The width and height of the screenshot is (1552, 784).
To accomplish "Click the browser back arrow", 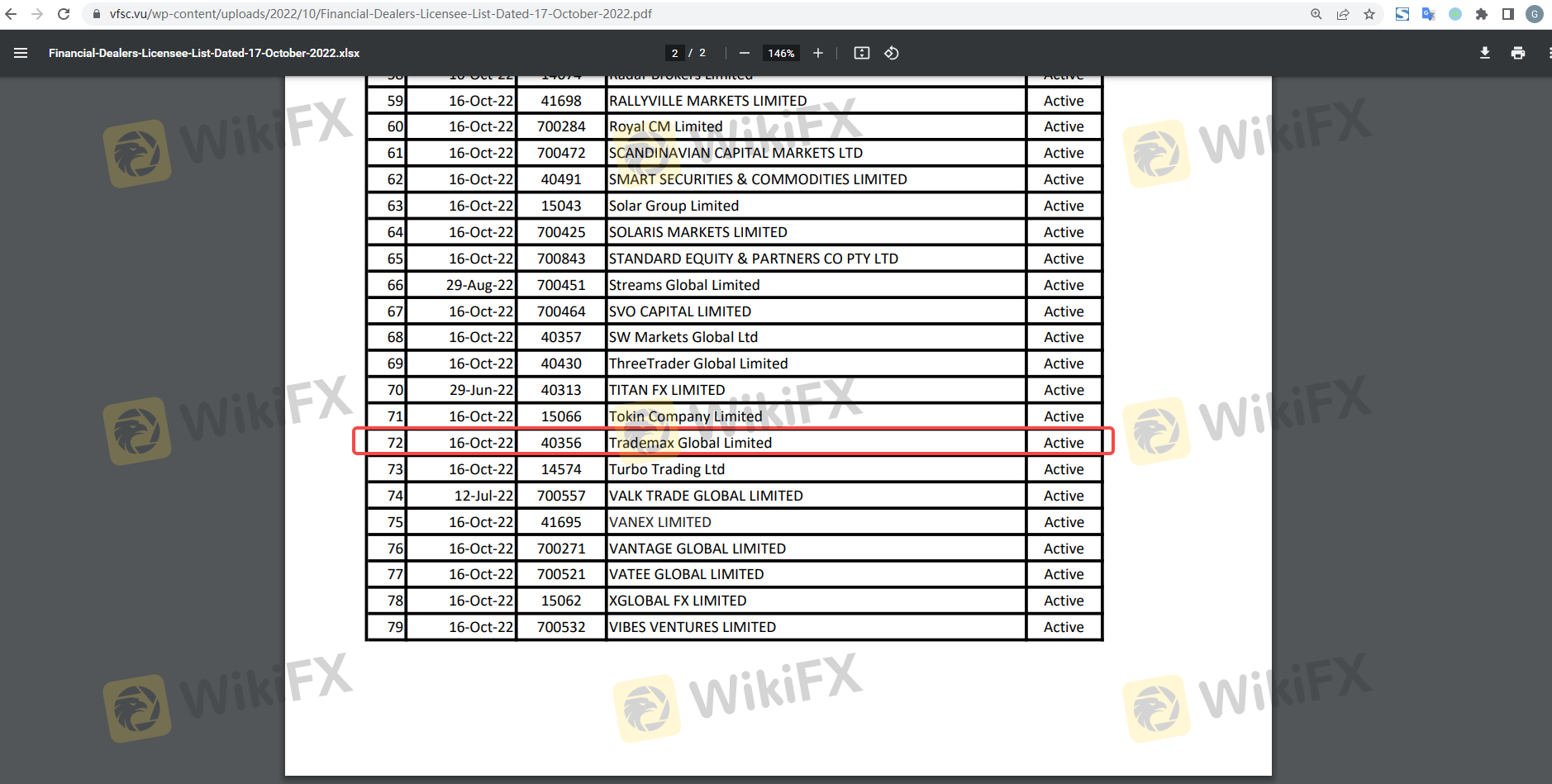I will point(11,14).
